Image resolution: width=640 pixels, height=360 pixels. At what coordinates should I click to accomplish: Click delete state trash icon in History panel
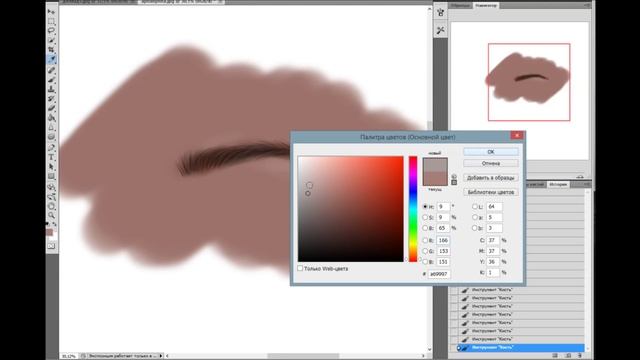click(580, 356)
